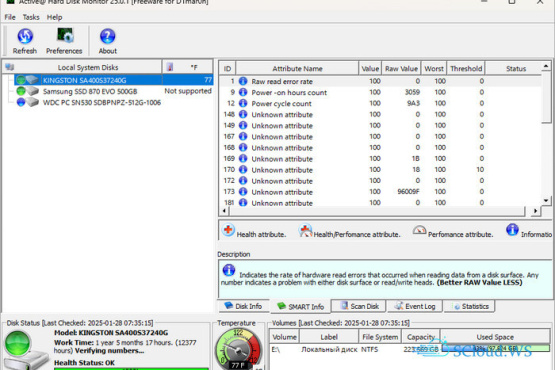Open the Tasks menu

click(31, 17)
